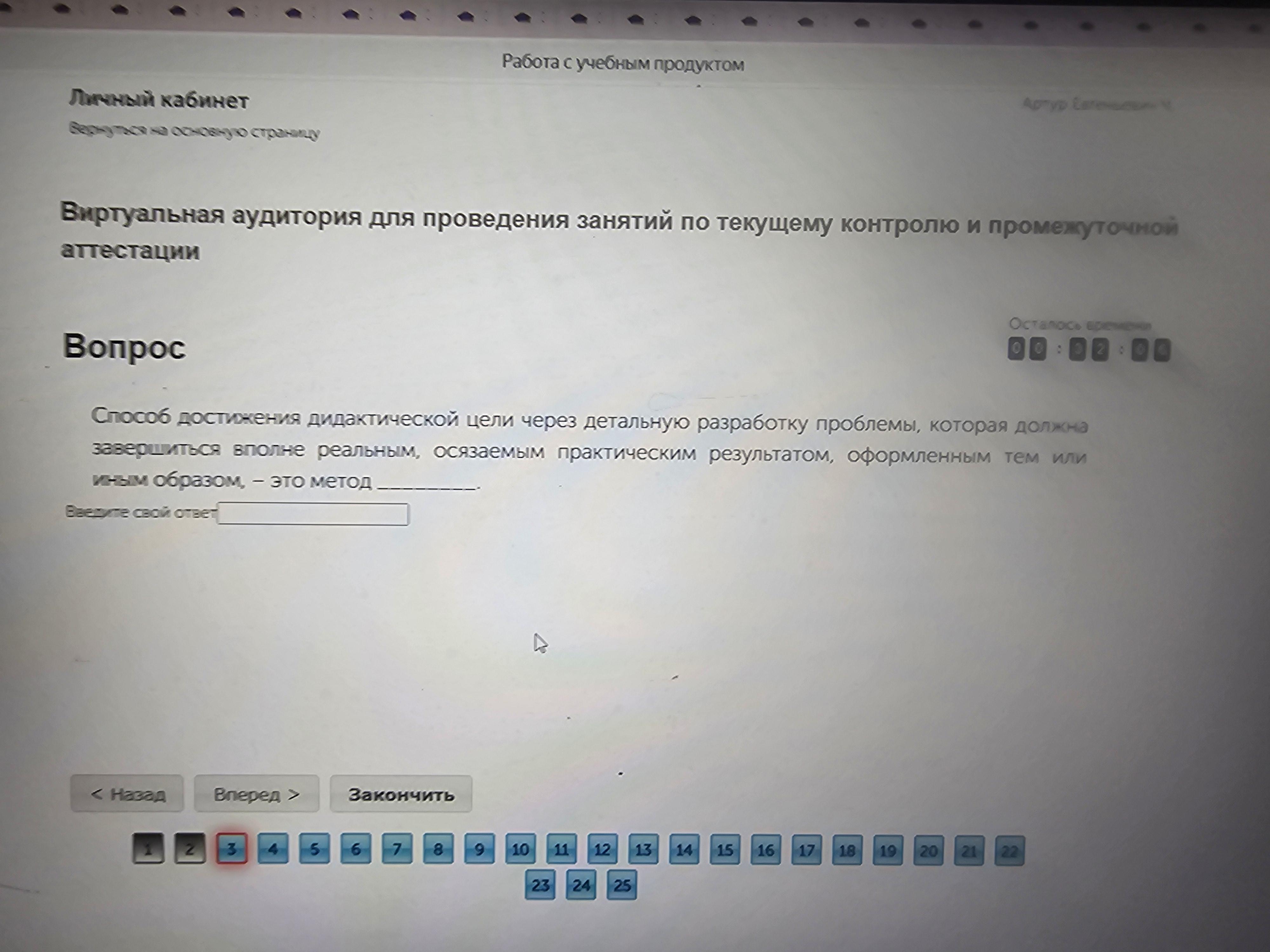Jump to question 20

point(929,851)
